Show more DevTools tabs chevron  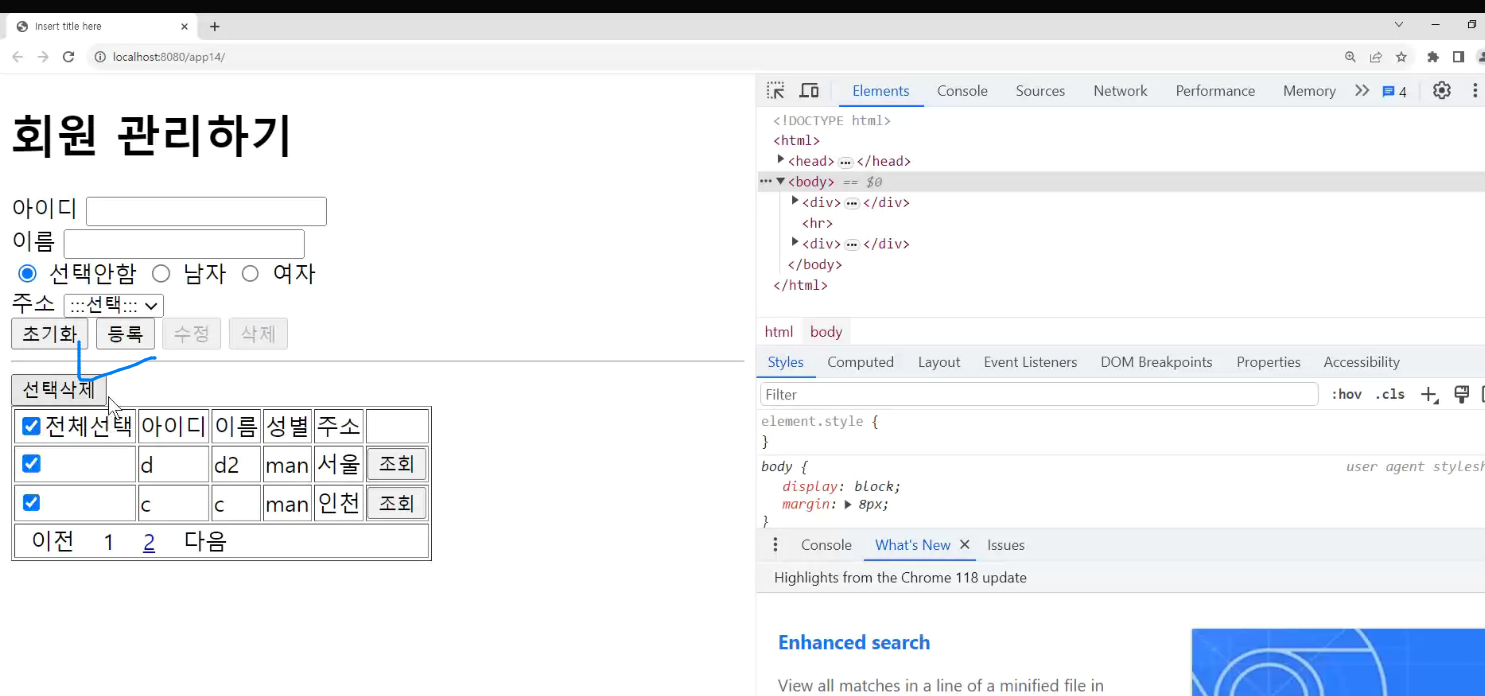click(x=1362, y=91)
